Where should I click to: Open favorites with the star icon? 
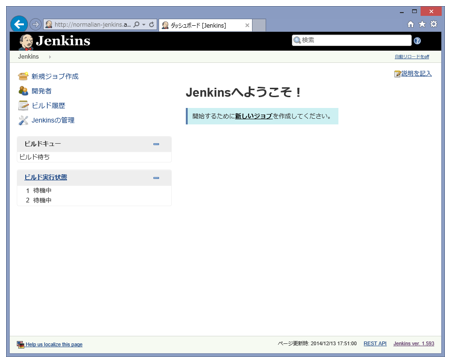pyautogui.click(x=422, y=24)
